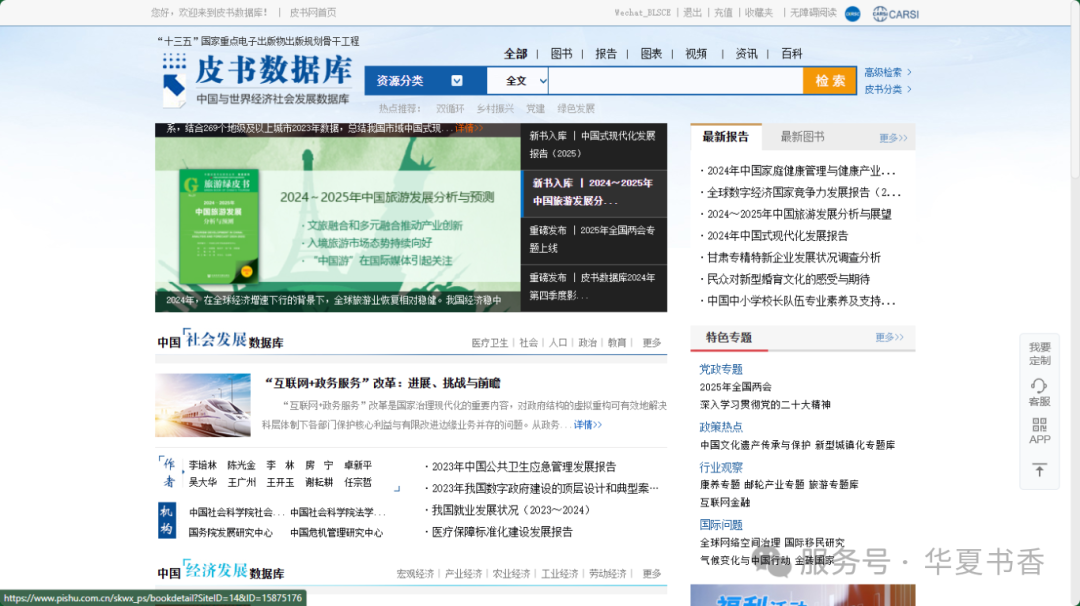Viewport: 1080px width, 606px height.
Task: Select banner item 2024~2025年中国旅游发展分
Action: 594,193
